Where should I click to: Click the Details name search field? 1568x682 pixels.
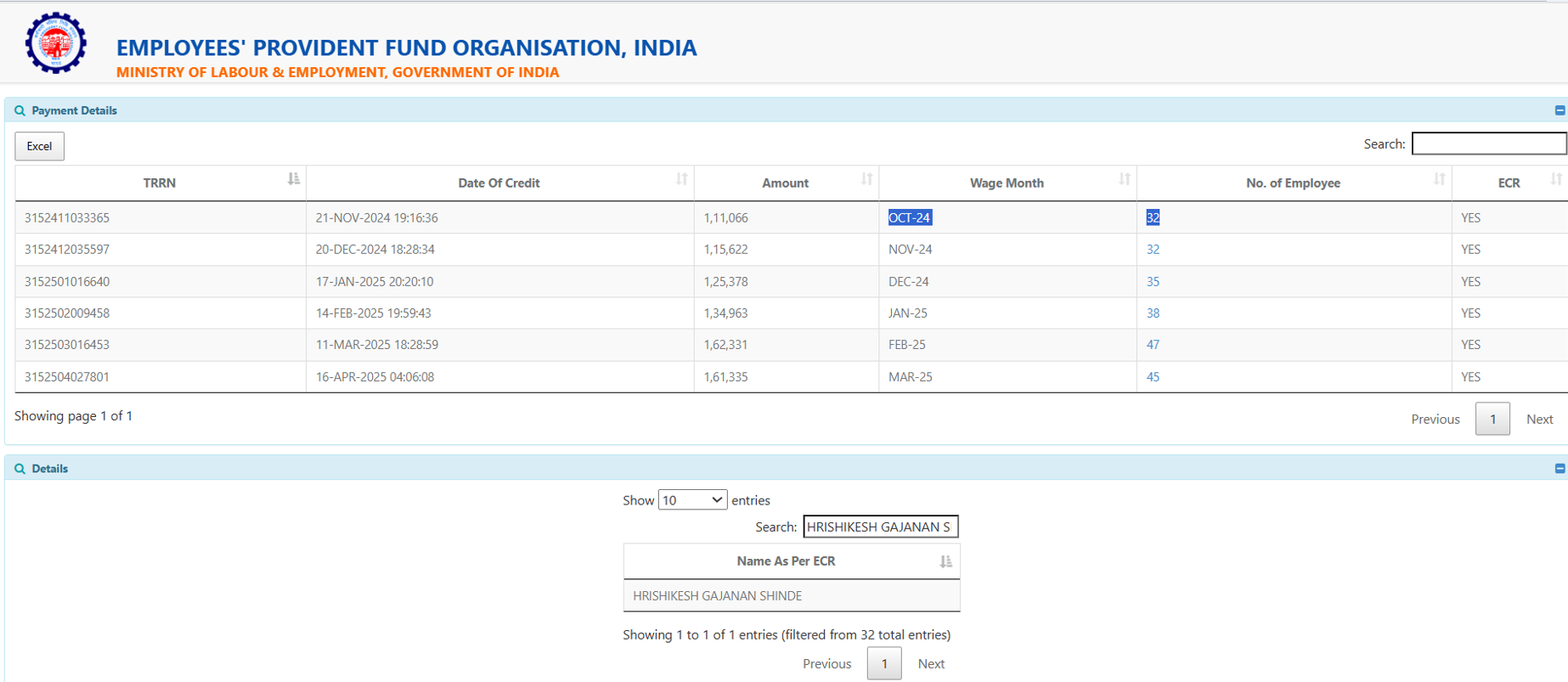point(880,527)
